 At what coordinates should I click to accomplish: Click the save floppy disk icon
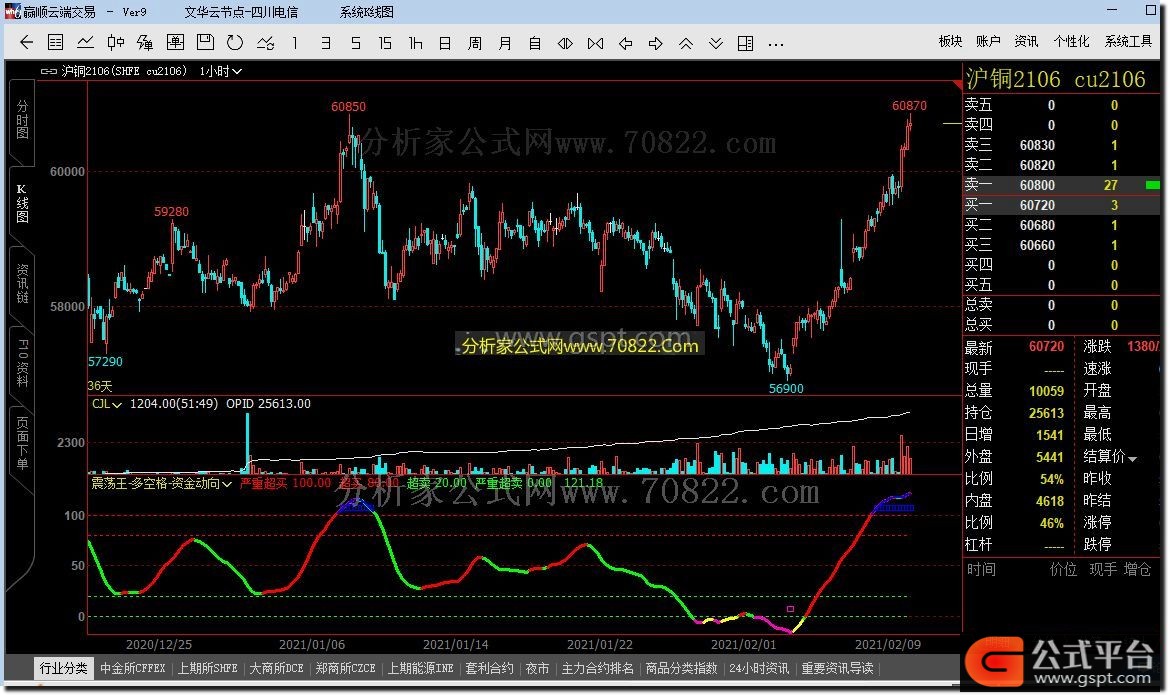pos(205,43)
